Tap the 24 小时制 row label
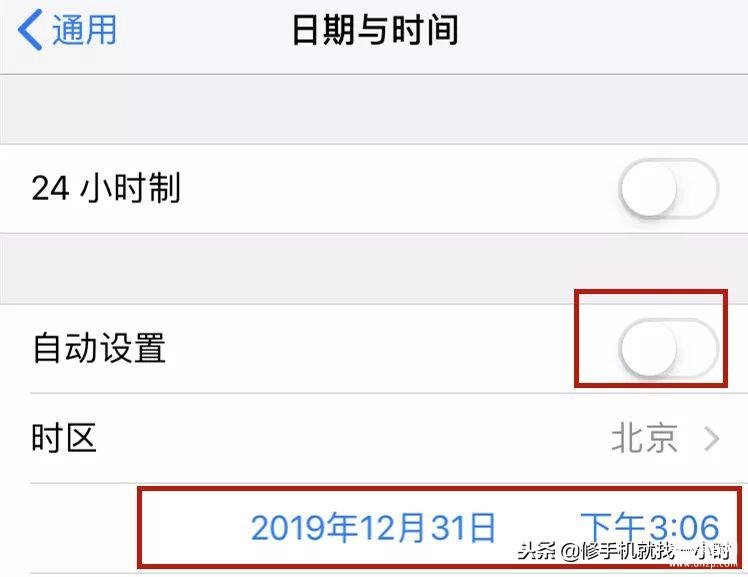 (x=106, y=188)
